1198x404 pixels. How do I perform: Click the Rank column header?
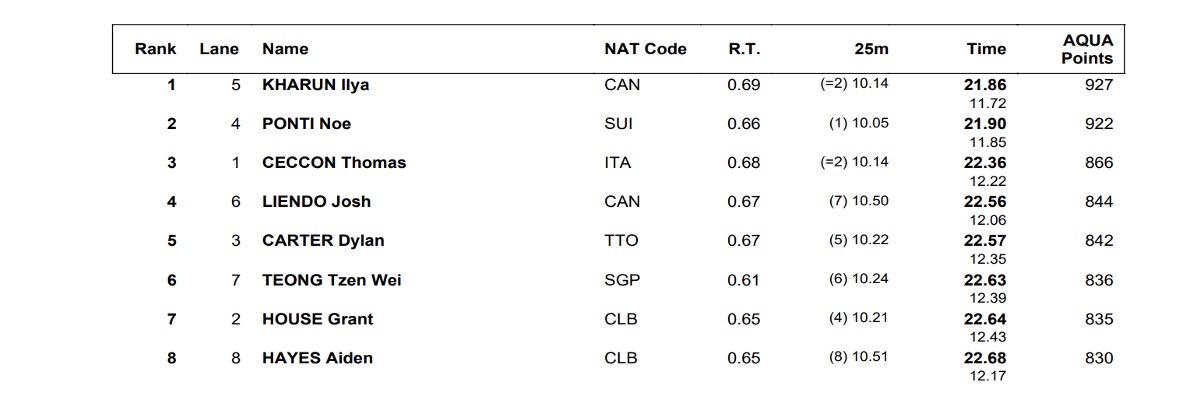point(156,48)
